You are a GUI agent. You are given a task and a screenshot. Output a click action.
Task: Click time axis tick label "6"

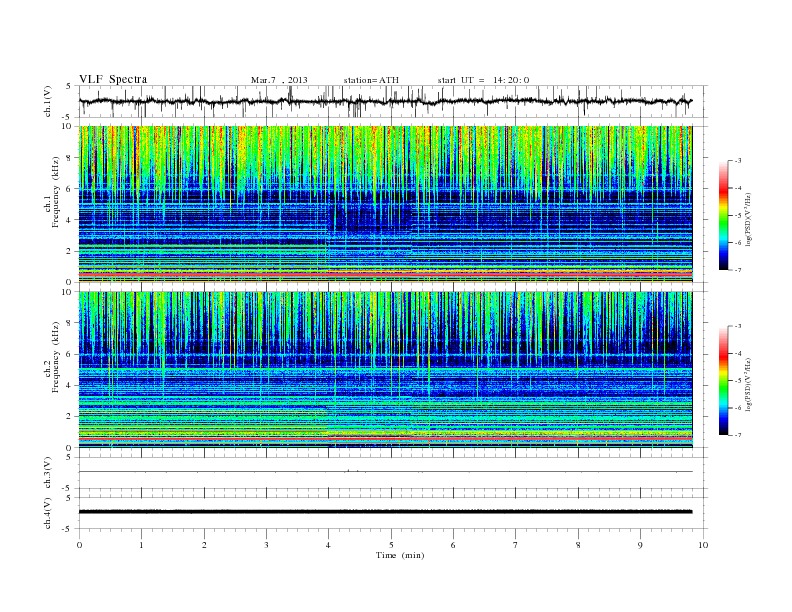click(x=453, y=545)
